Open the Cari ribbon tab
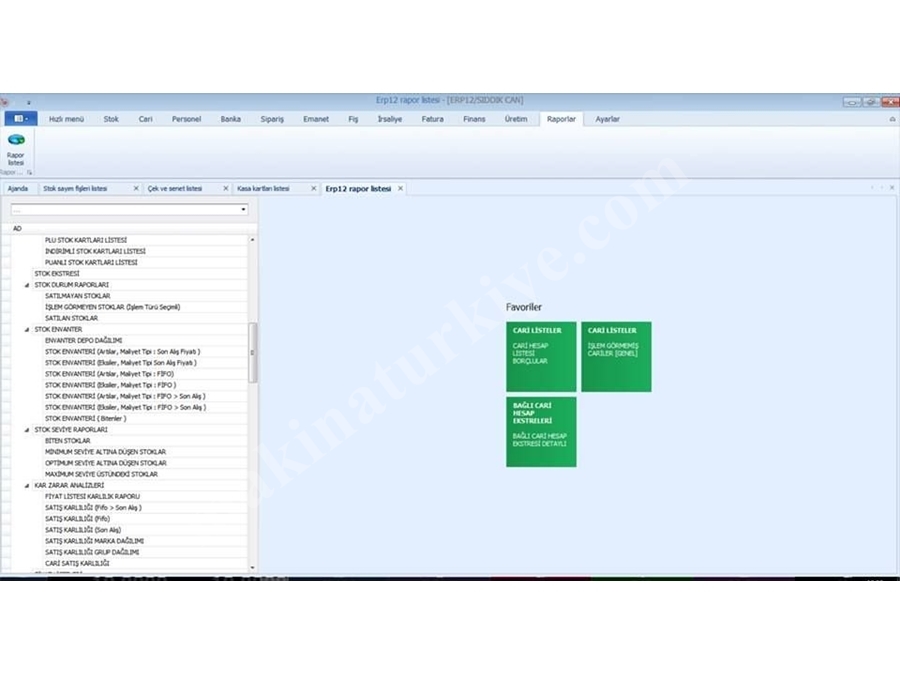Image resolution: width=900 pixels, height=675 pixels. click(145, 119)
